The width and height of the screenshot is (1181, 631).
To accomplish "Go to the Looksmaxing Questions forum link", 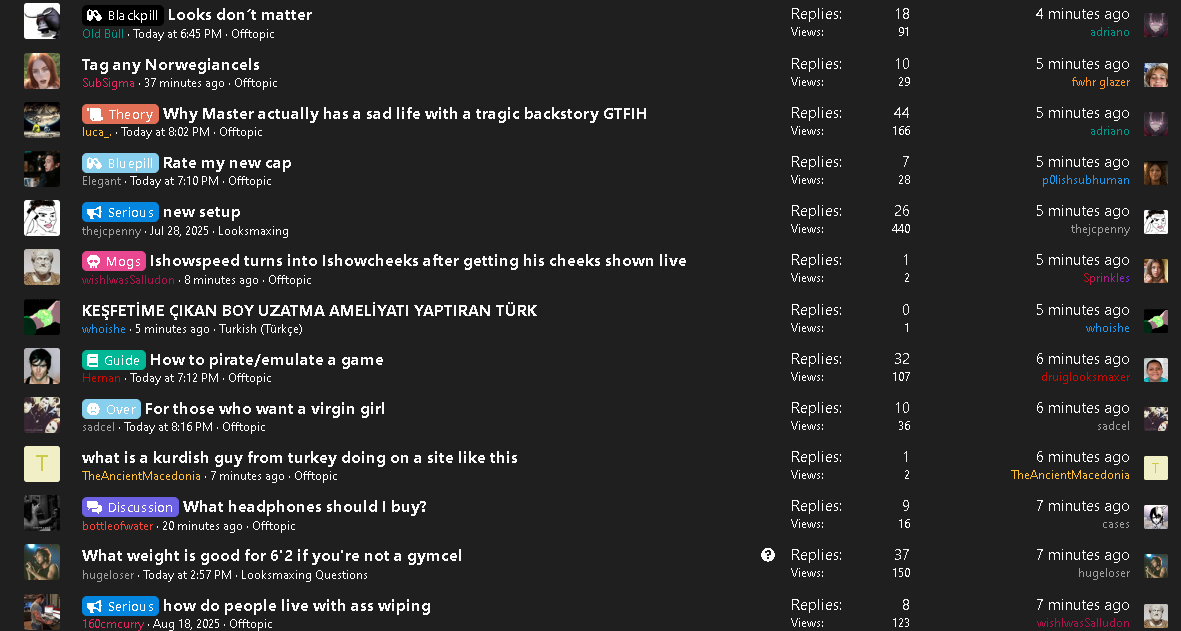I will tap(304, 575).
